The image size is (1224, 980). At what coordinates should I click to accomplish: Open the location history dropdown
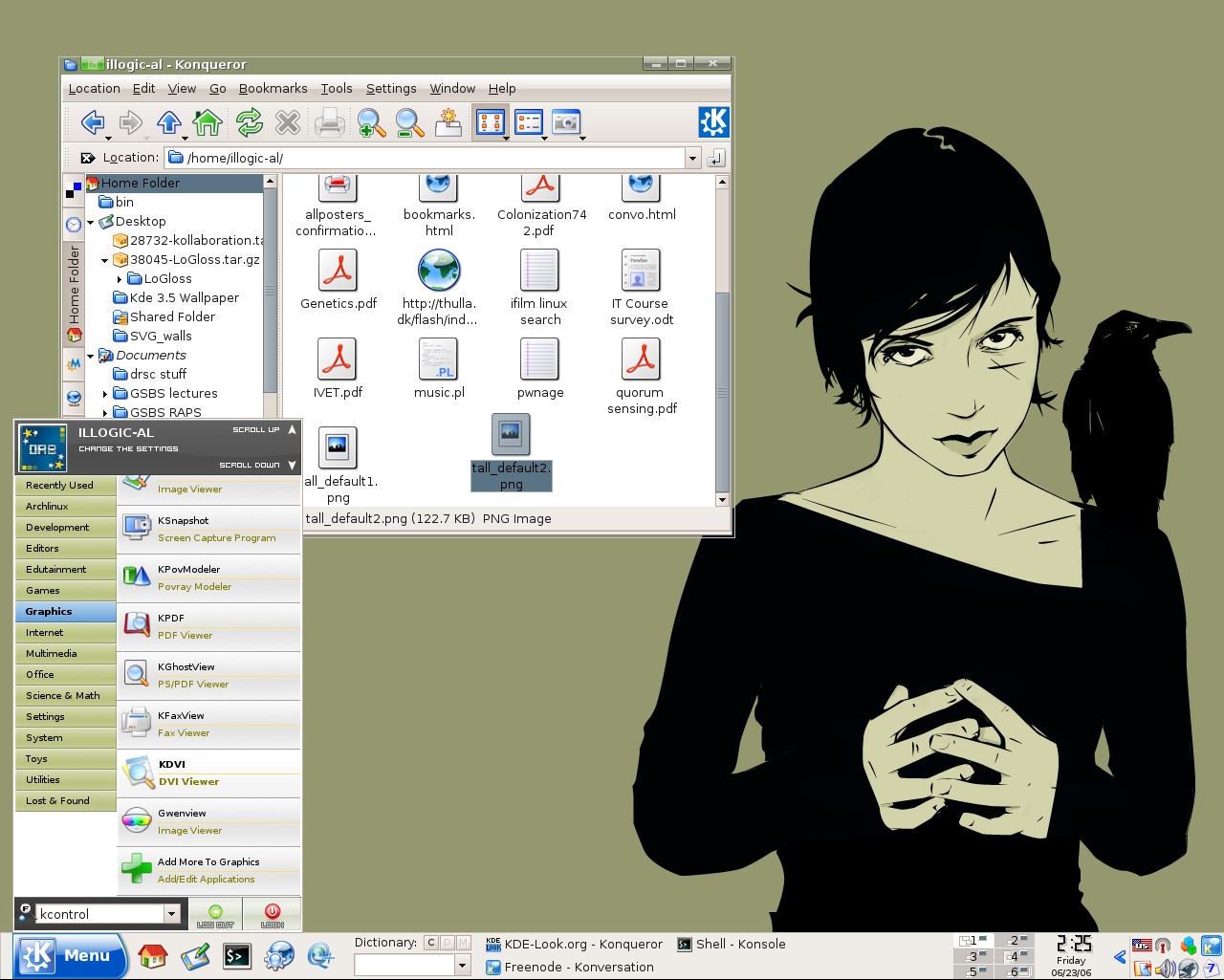coord(692,158)
